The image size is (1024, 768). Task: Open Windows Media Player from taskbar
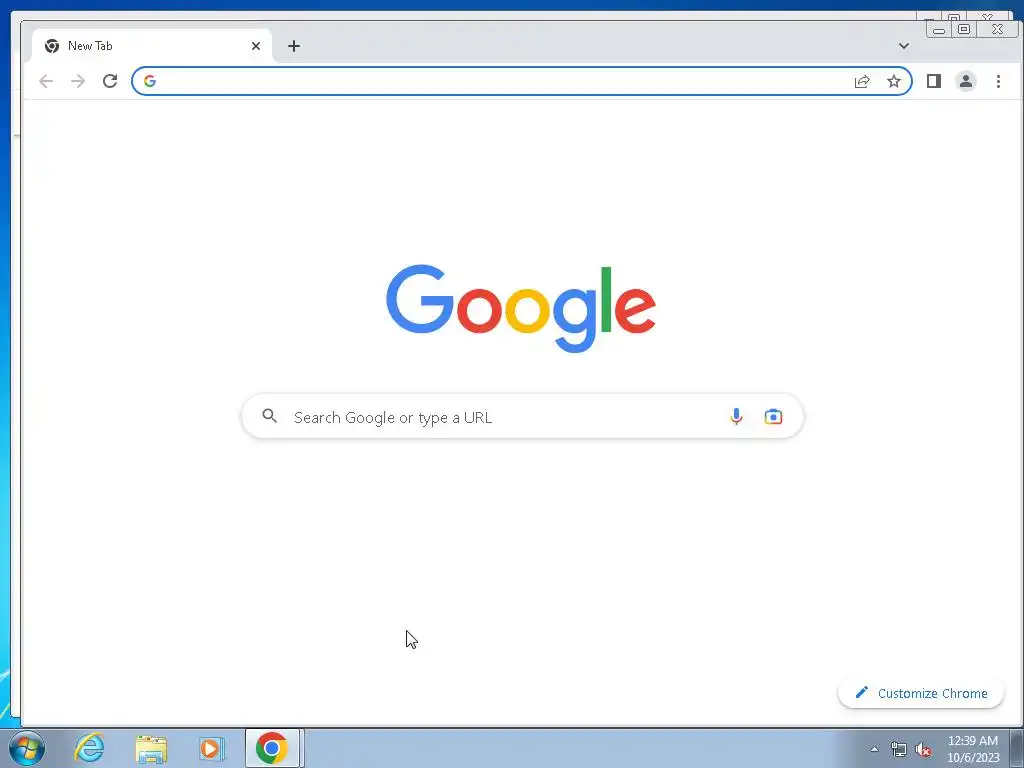click(211, 748)
